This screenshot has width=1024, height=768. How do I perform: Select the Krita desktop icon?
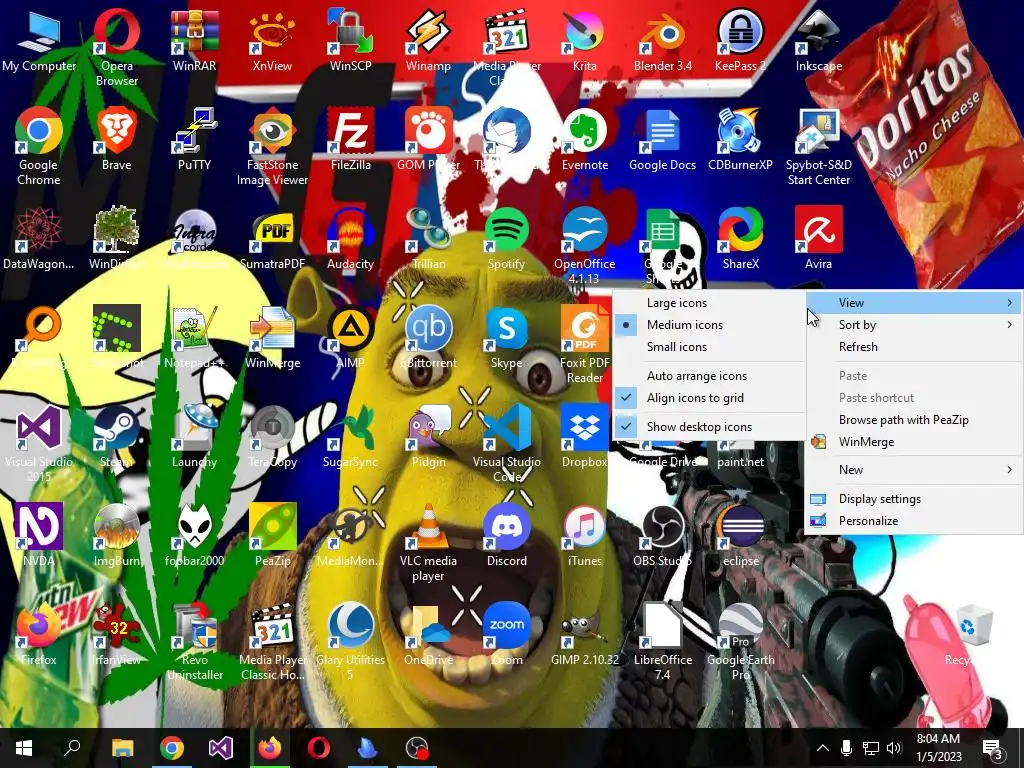click(x=584, y=40)
